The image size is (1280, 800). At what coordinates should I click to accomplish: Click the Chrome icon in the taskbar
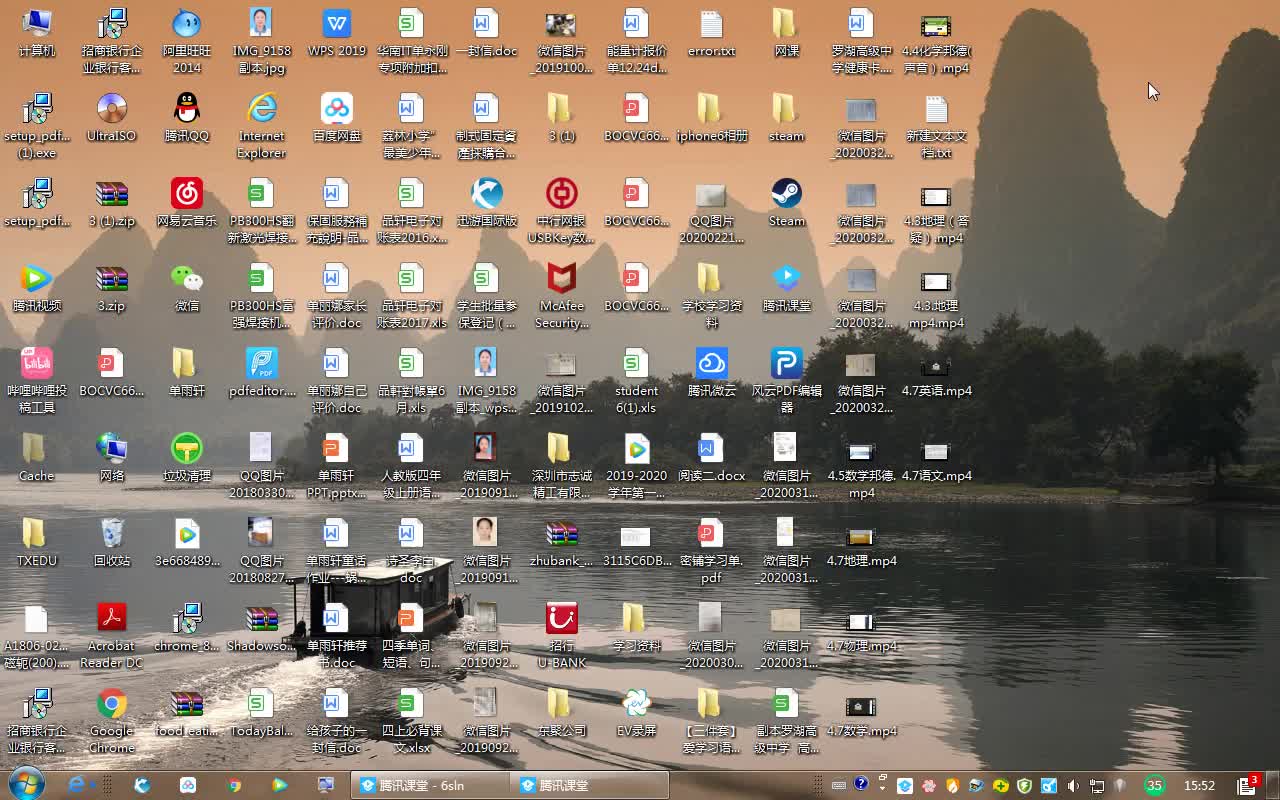pos(234,785)
